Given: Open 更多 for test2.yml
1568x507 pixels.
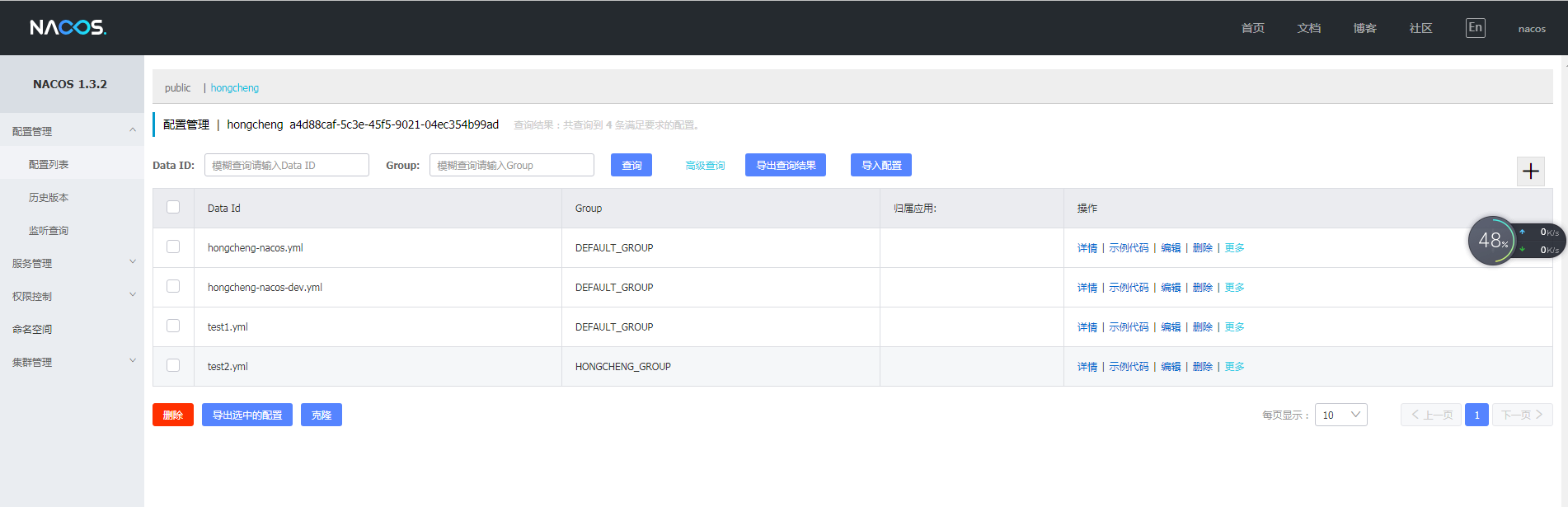Looking at the screenshot, I should pos(1234,367).
